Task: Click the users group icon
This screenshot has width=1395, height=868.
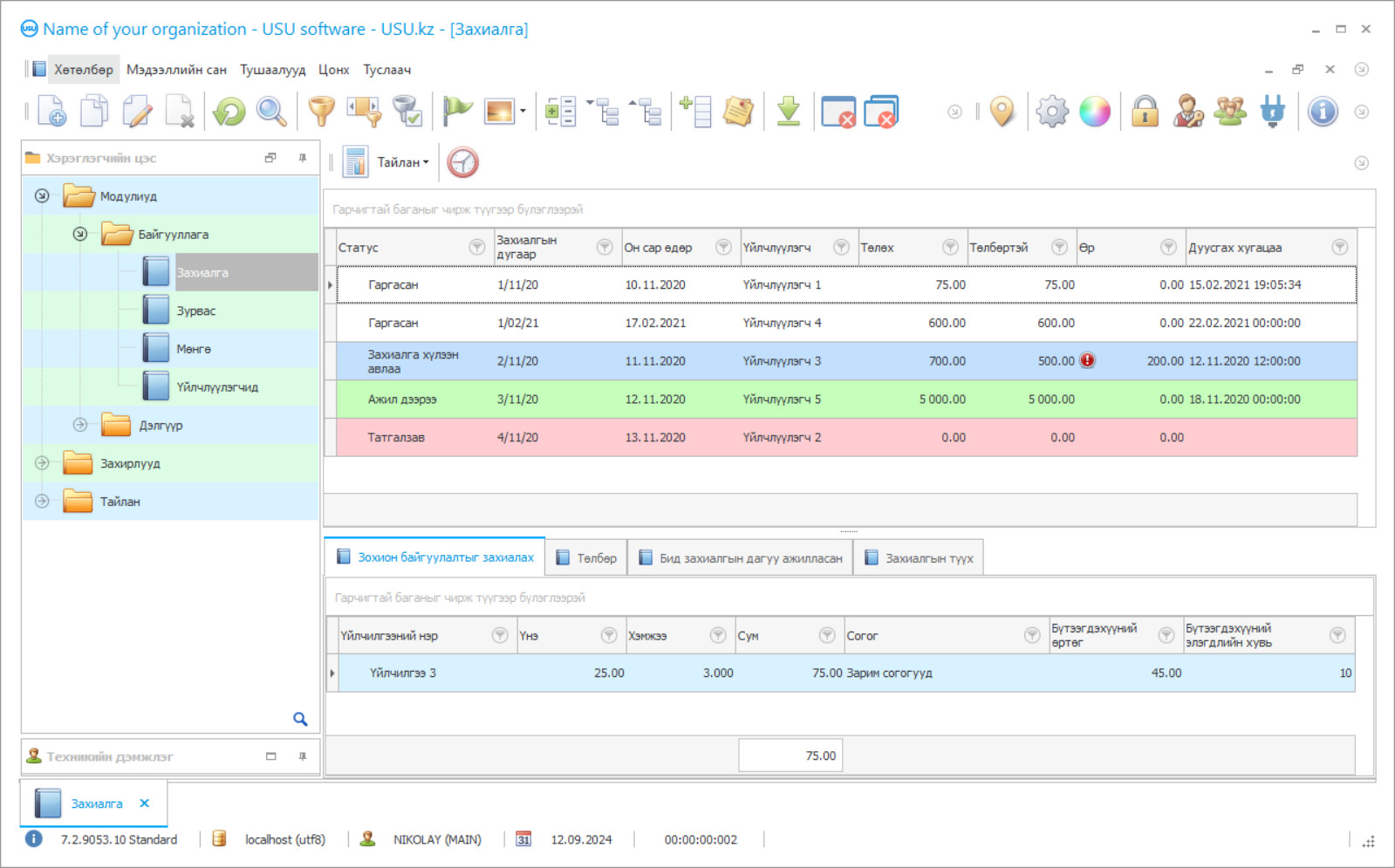Action: tap(1230, 112)
